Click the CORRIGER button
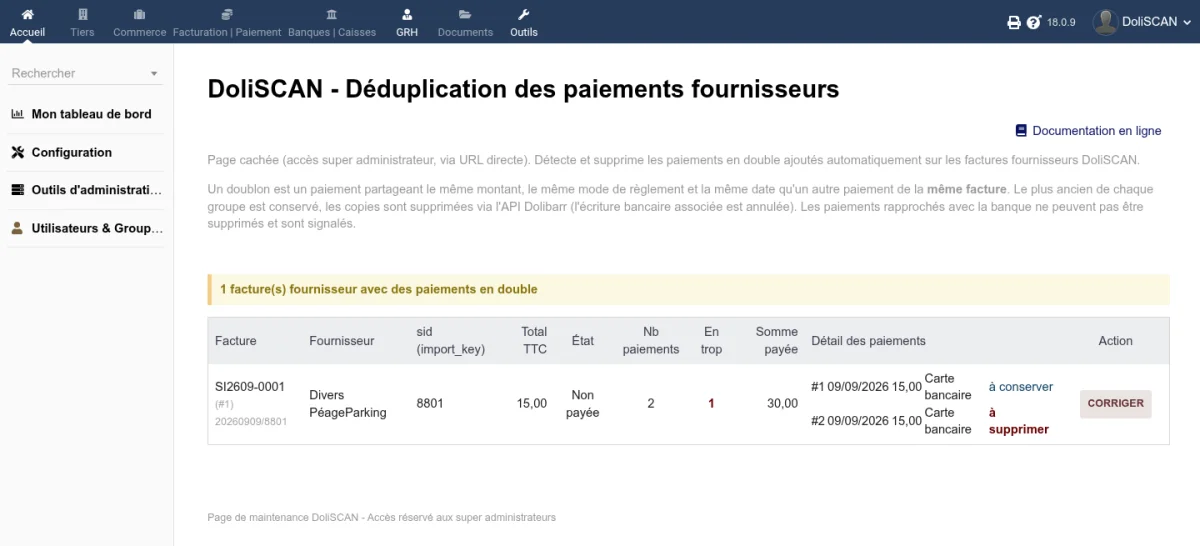The image size is (1200, 546). tap(1115, 404)
